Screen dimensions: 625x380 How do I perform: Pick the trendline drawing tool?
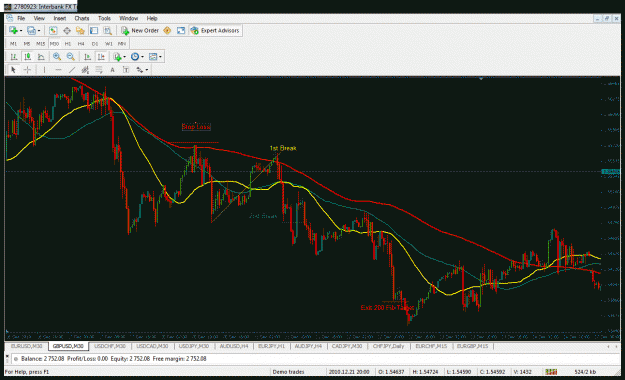(72, 70)
